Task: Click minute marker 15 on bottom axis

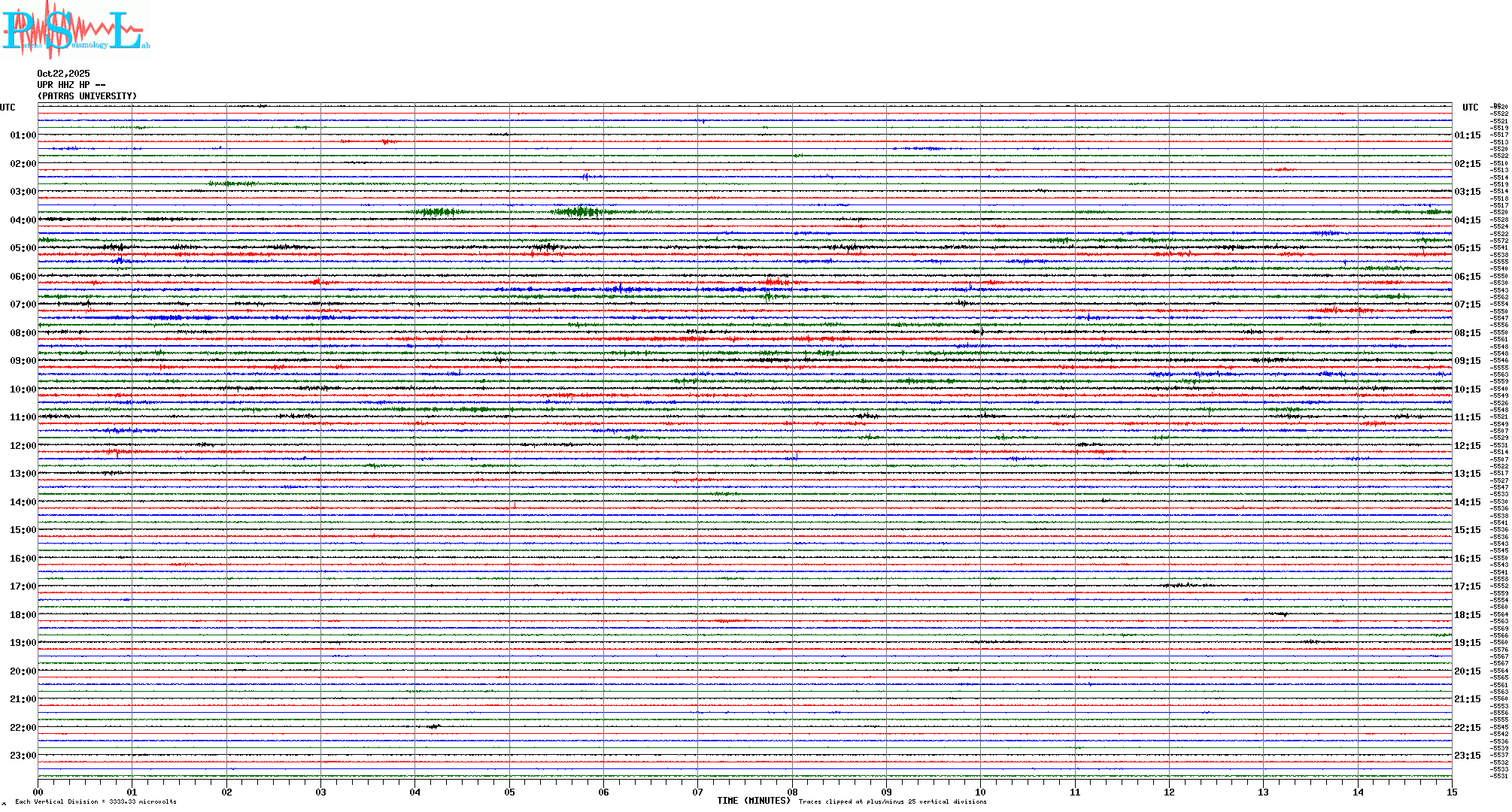Action: coord(1451,792)
